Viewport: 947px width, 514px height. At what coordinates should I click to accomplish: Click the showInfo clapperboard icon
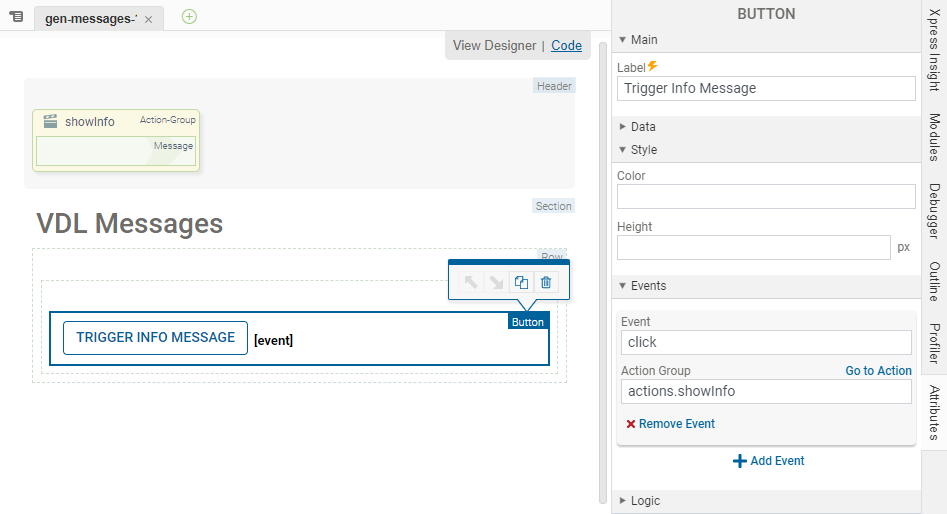[x=50, y=121]
